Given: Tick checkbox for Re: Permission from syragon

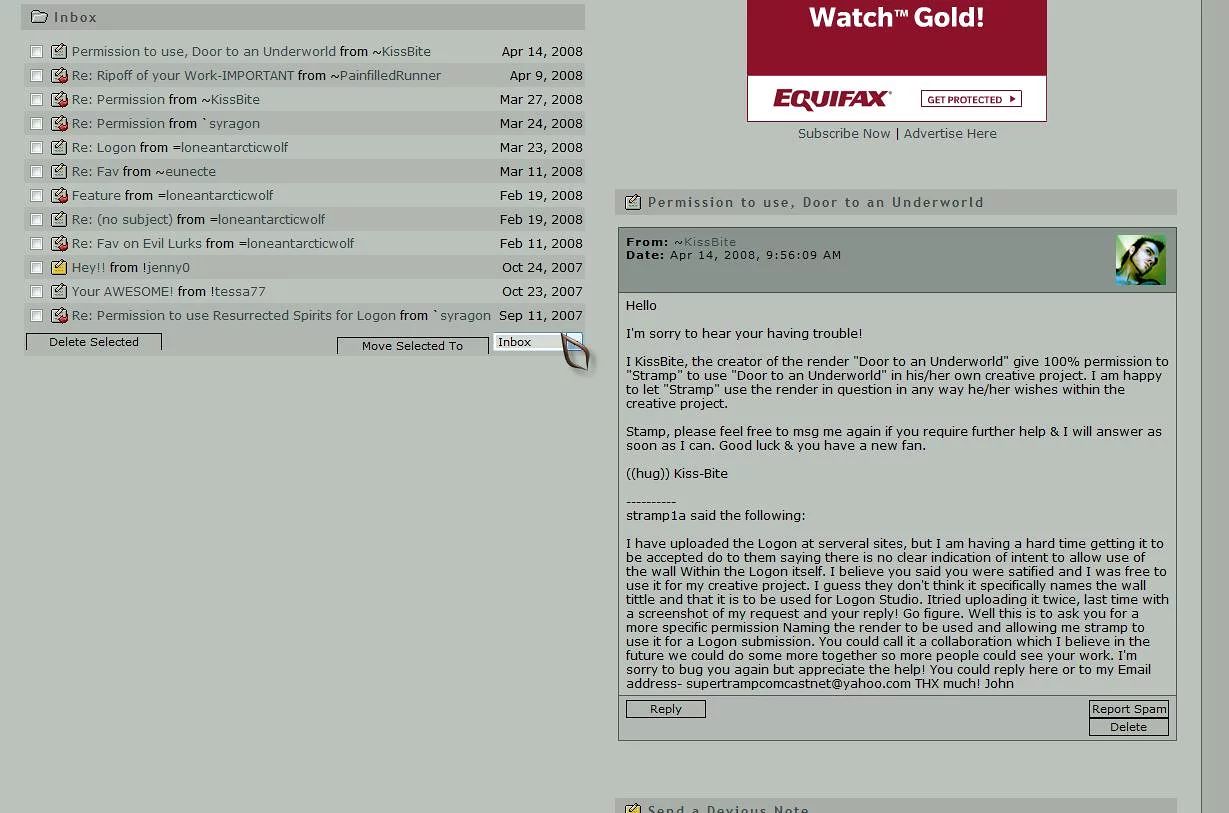Looking at the screenshot, I should tap(37, 124).
